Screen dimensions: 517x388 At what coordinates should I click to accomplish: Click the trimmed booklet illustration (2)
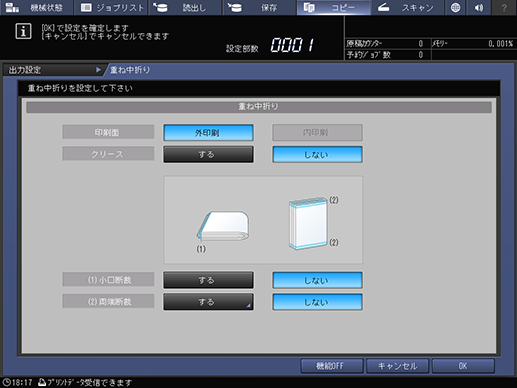pos(308,223)
